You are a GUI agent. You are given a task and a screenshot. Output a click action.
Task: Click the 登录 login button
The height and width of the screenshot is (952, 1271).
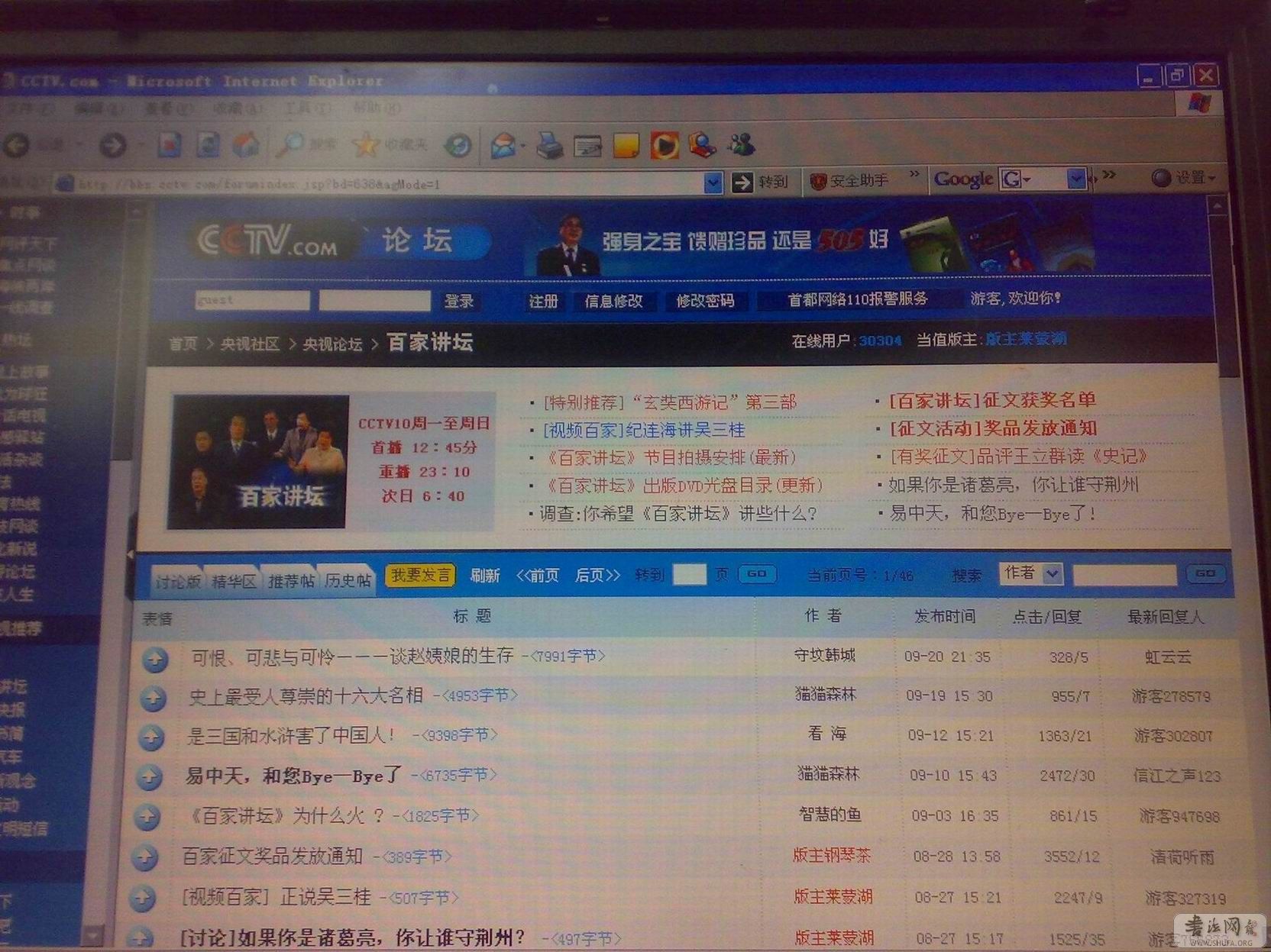(x=459, y=301)
